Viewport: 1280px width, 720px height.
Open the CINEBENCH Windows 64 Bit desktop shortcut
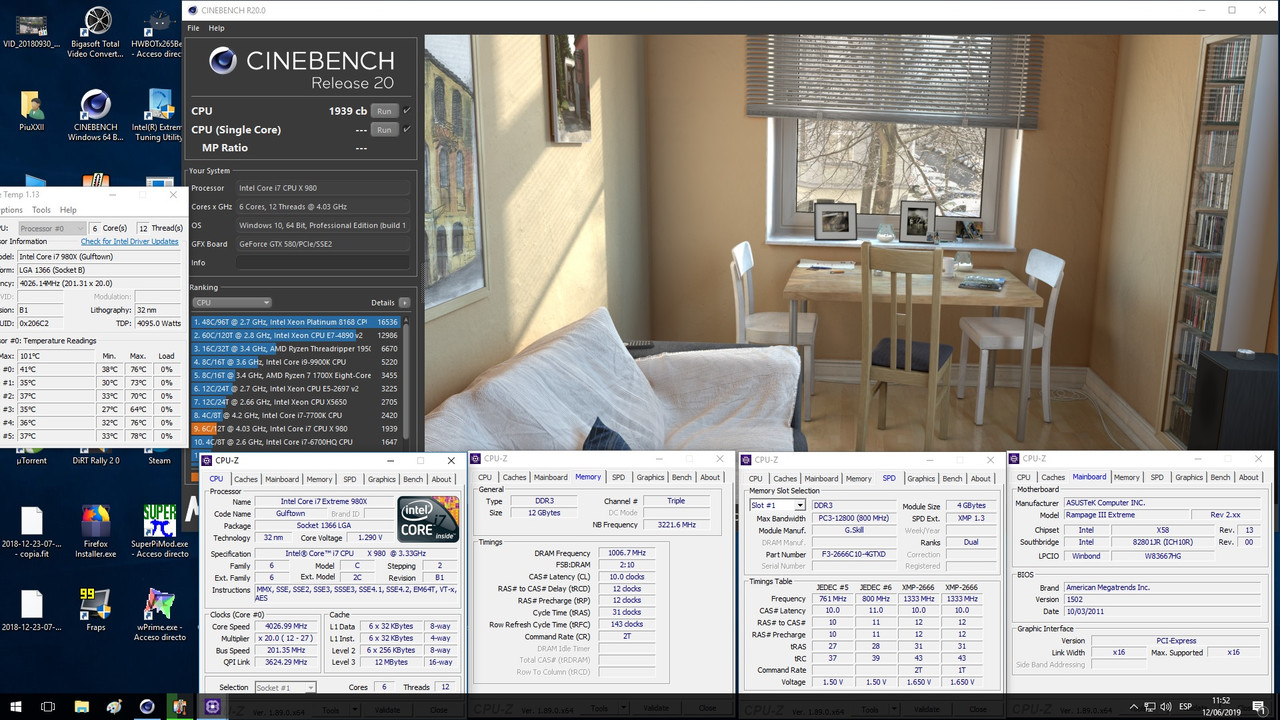coord(96,114)
